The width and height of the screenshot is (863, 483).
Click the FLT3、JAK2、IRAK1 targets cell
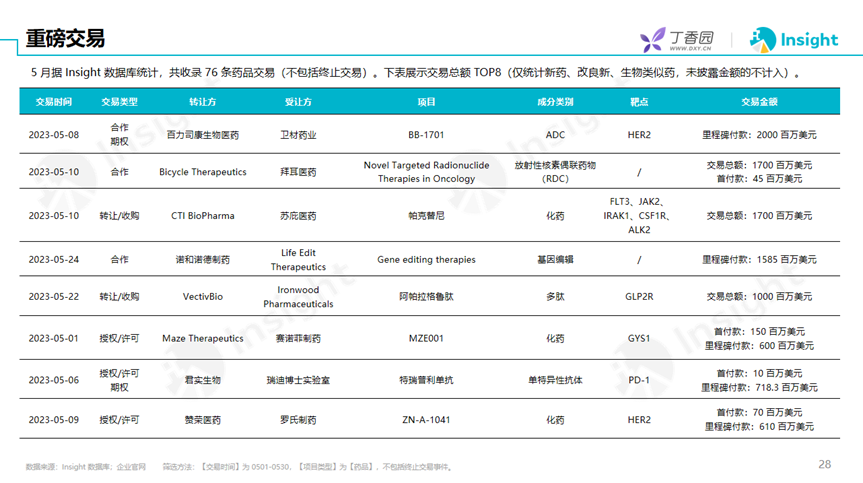(639, 216)
